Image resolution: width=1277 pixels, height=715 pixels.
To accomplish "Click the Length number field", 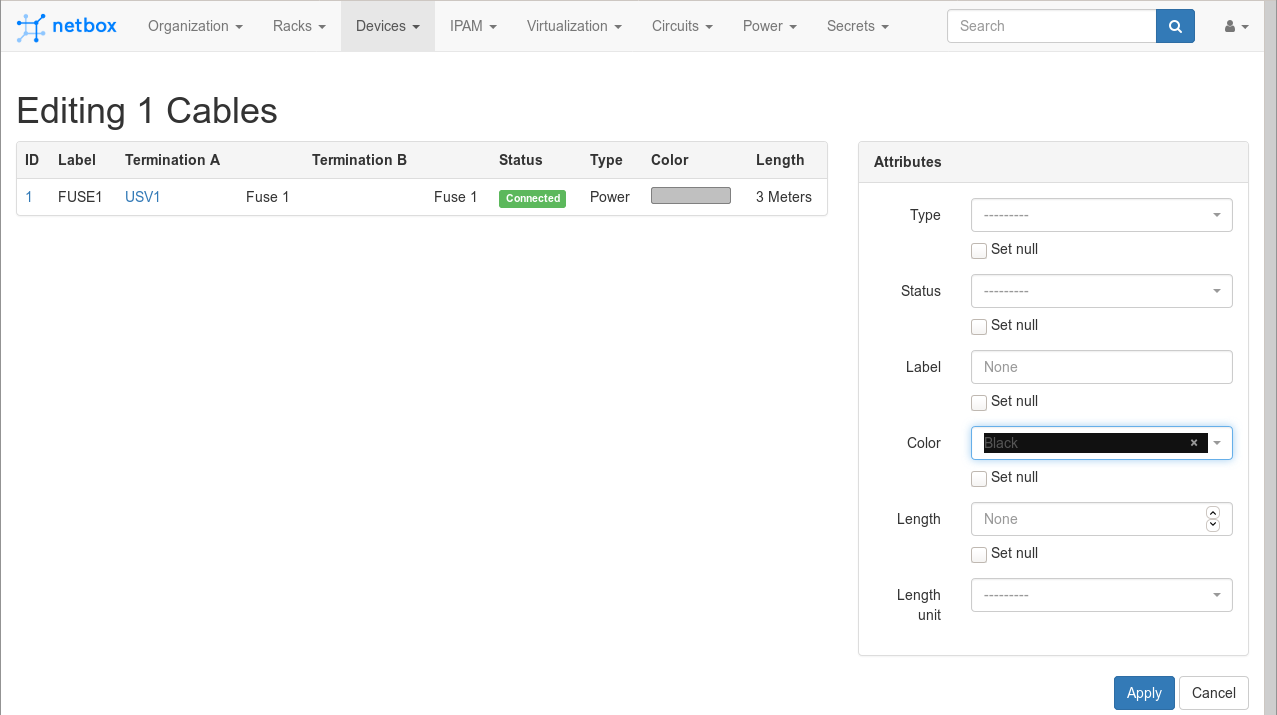I will tap(1101, 519).
